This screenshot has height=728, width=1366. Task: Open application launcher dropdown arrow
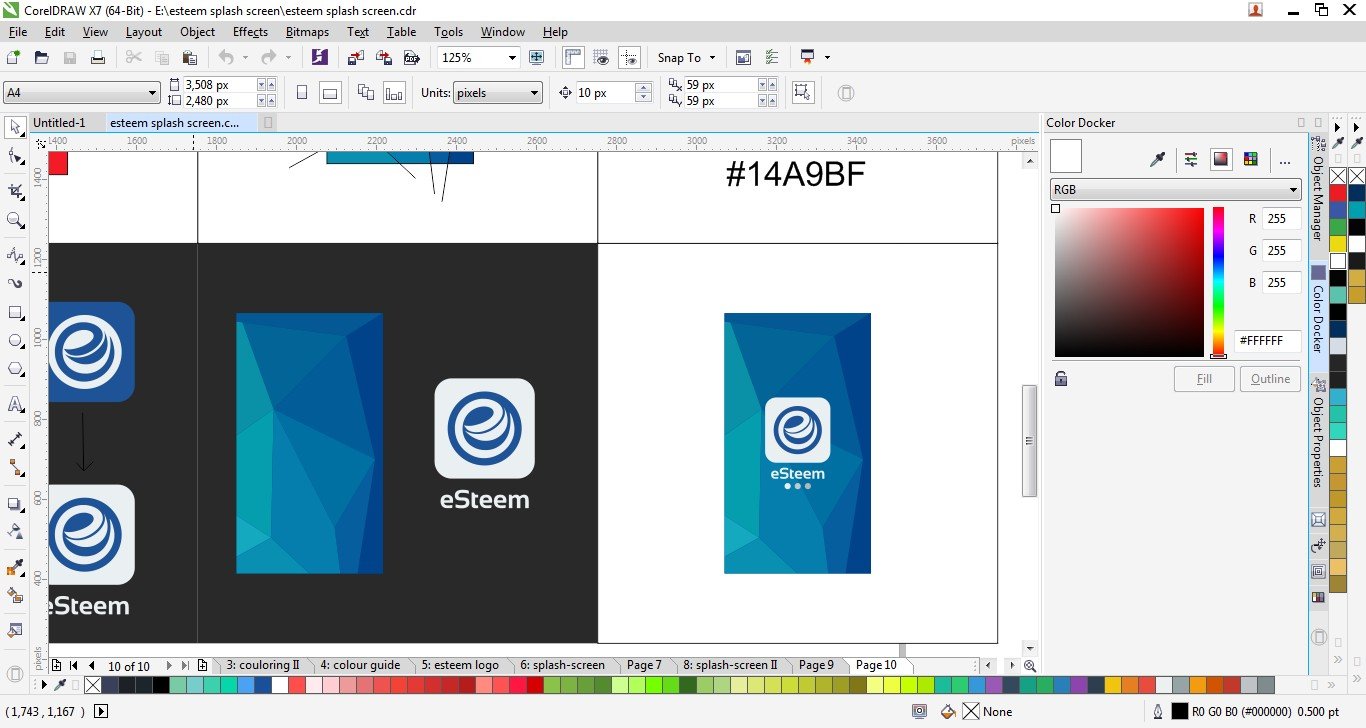(827, 58)
